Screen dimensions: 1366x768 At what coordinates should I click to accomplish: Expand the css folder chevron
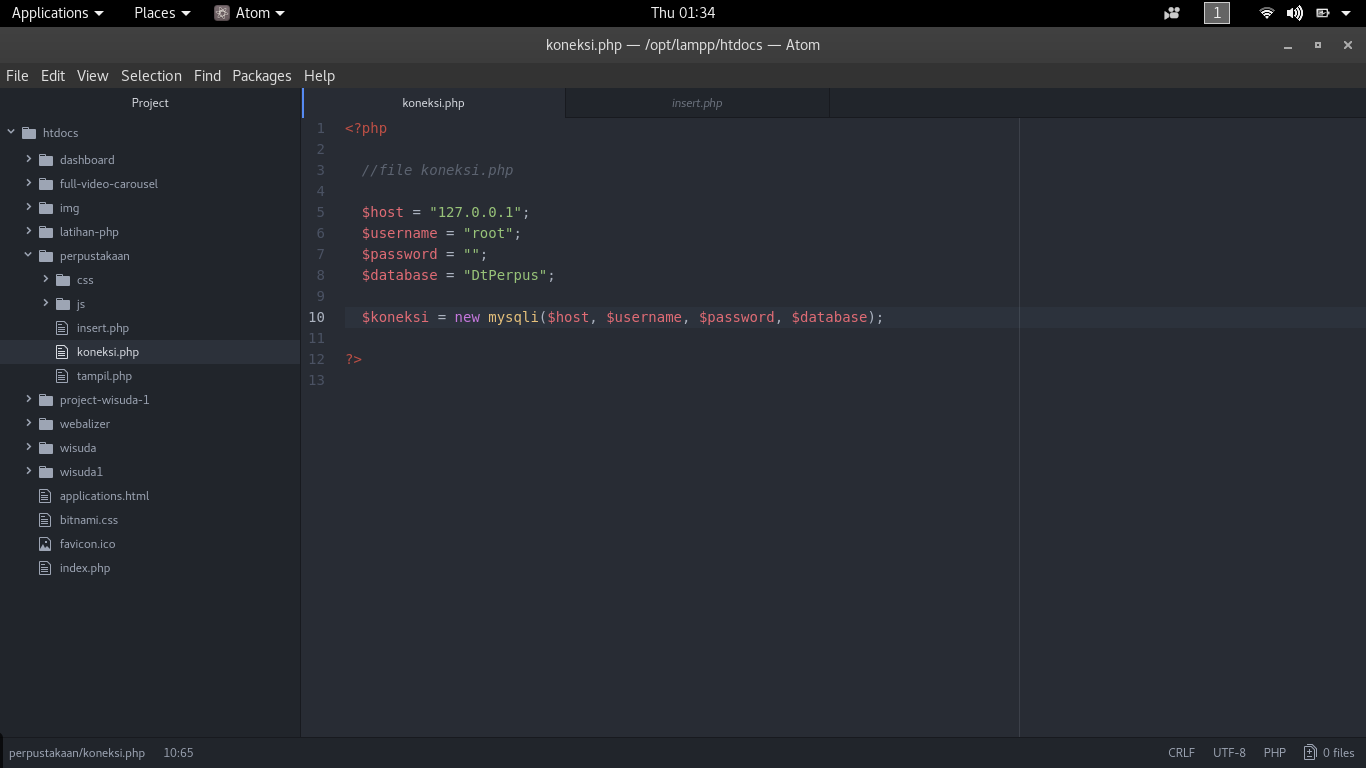46,280
